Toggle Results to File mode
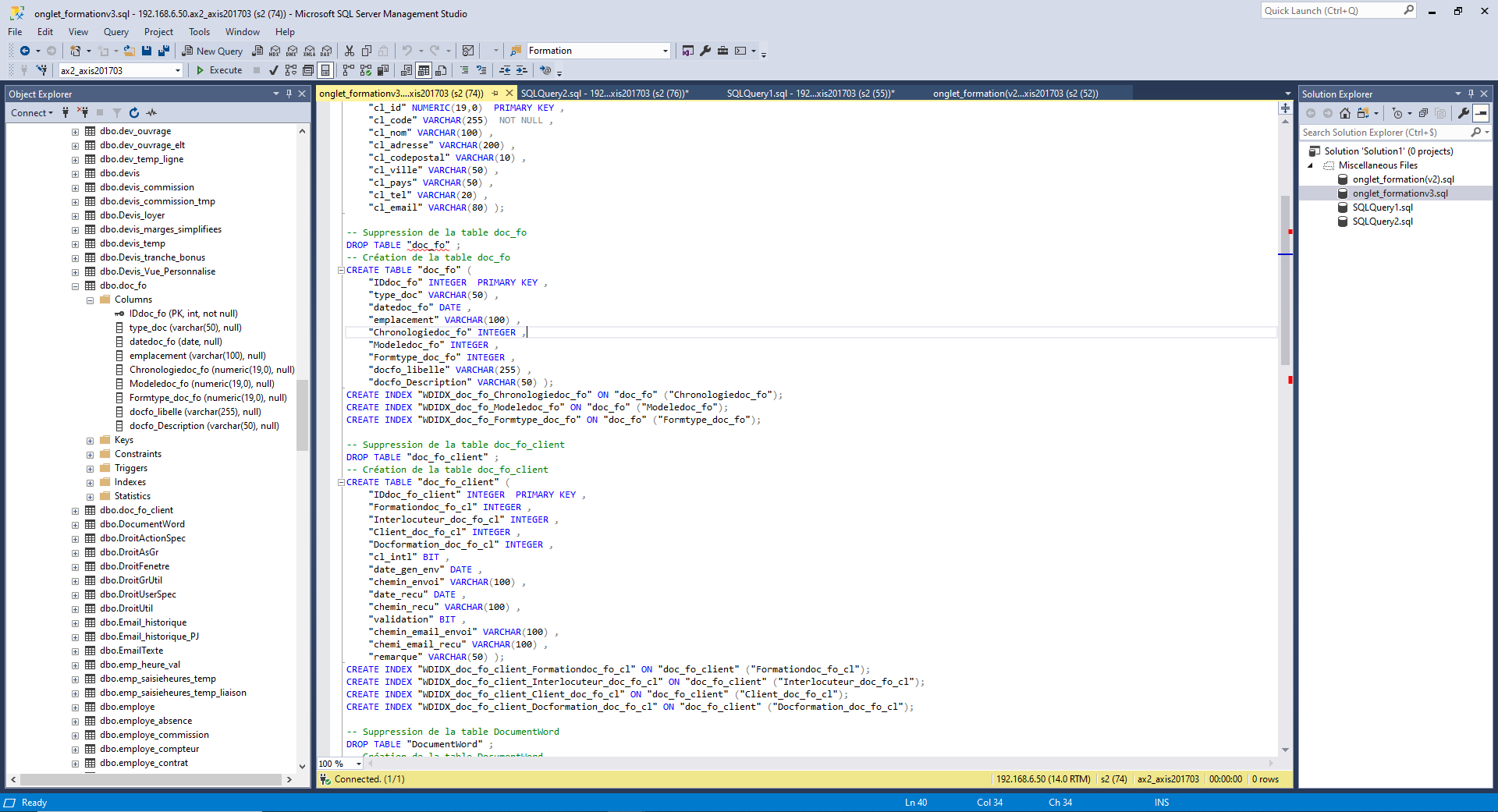 [x=441, y=70]
